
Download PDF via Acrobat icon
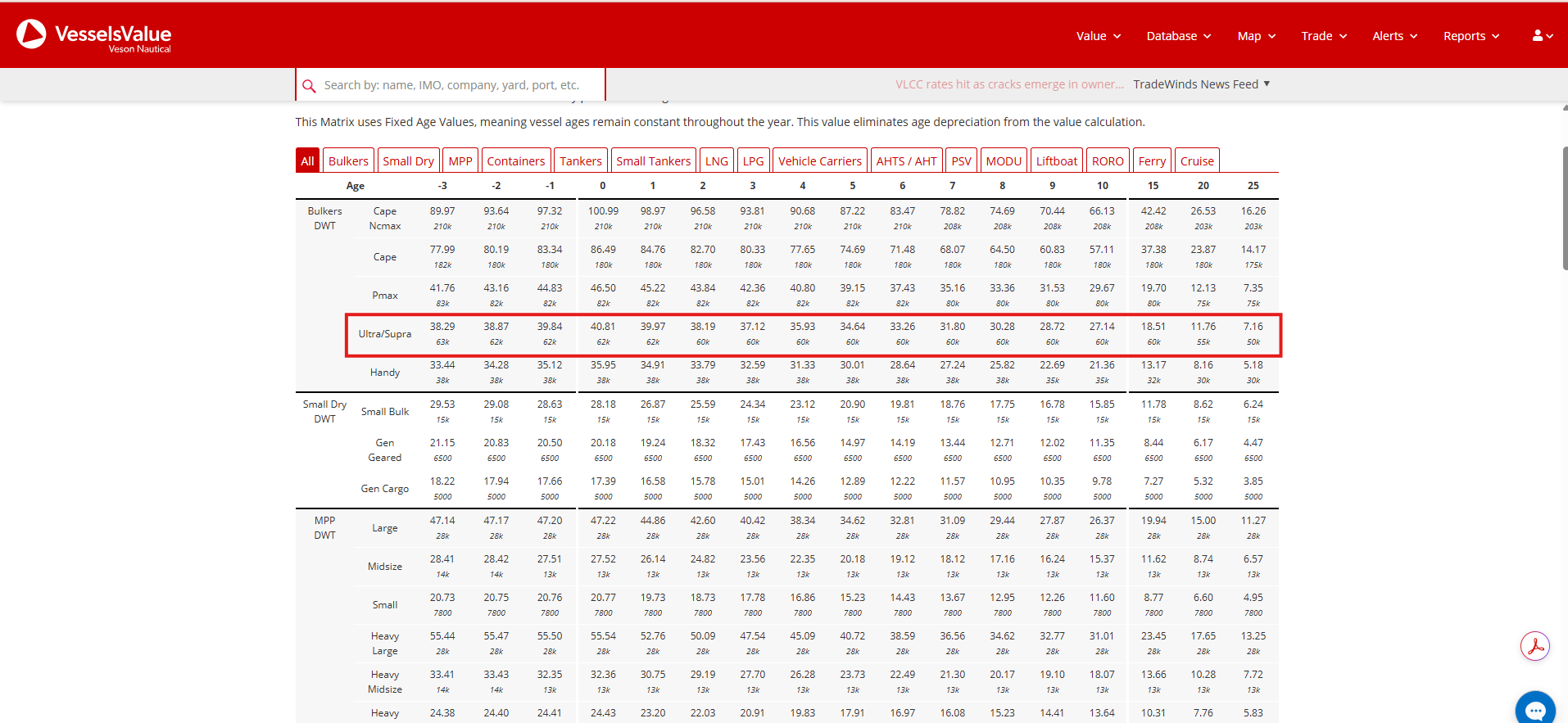pyautogui.click(x=1535, y=646)
